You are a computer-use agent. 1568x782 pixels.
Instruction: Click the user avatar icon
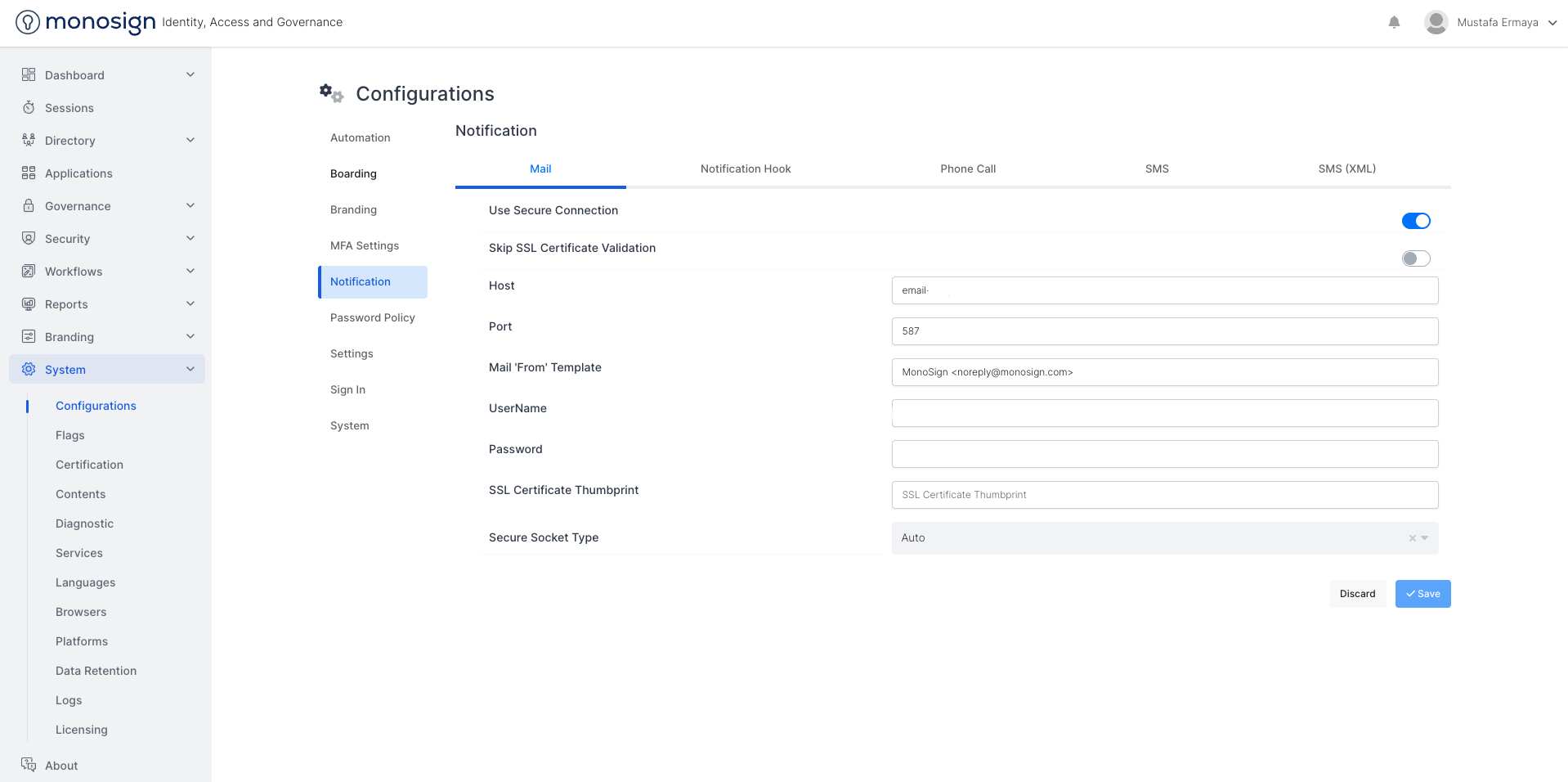(x=1436, y=23)
